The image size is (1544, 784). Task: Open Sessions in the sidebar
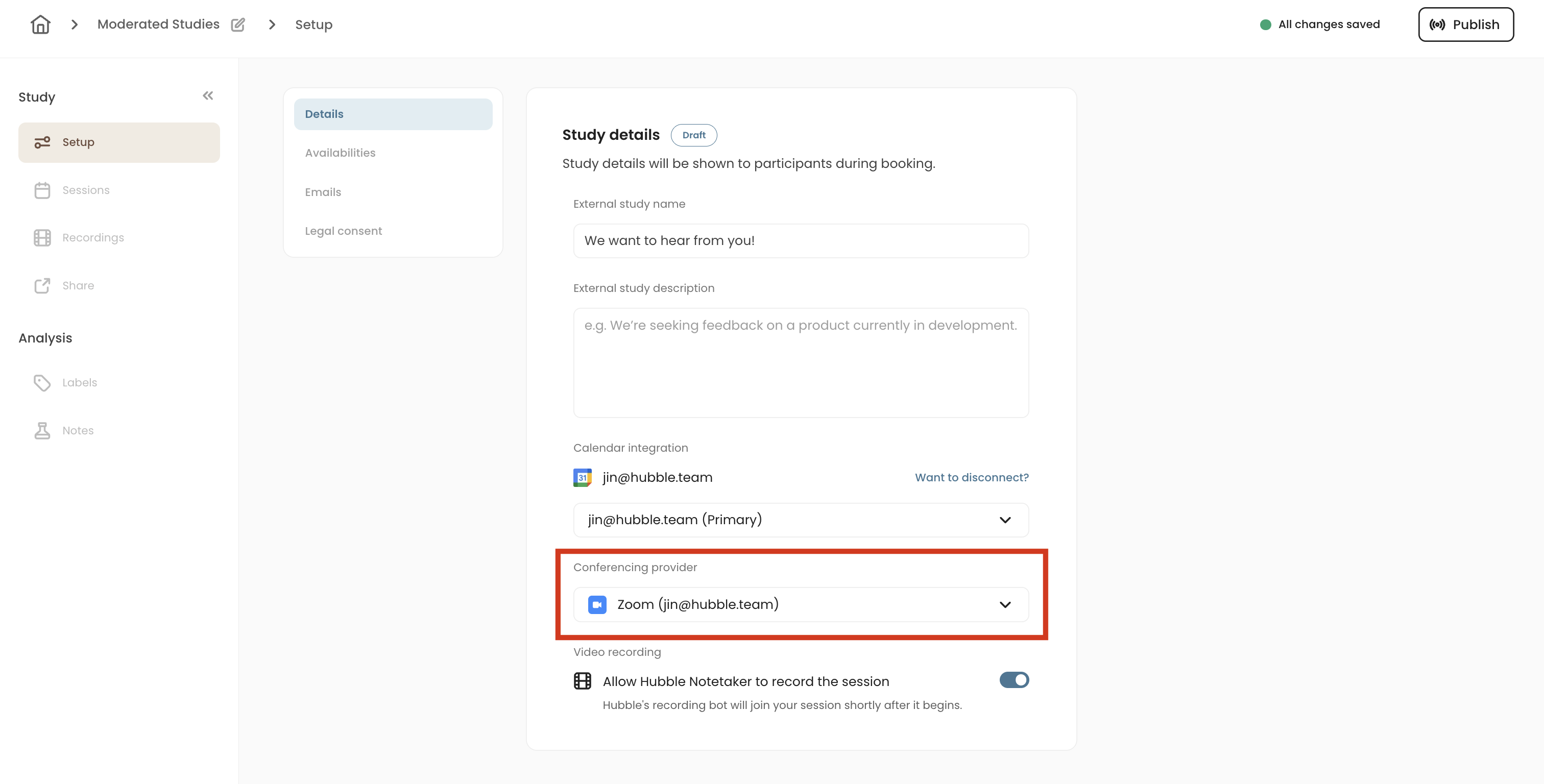click(118, 190)
